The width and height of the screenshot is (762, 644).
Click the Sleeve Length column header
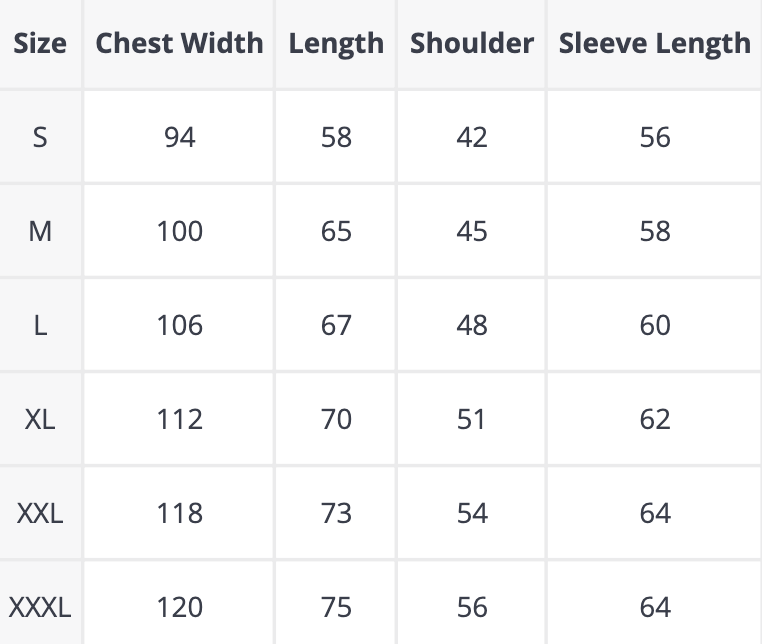pos(655,44)
